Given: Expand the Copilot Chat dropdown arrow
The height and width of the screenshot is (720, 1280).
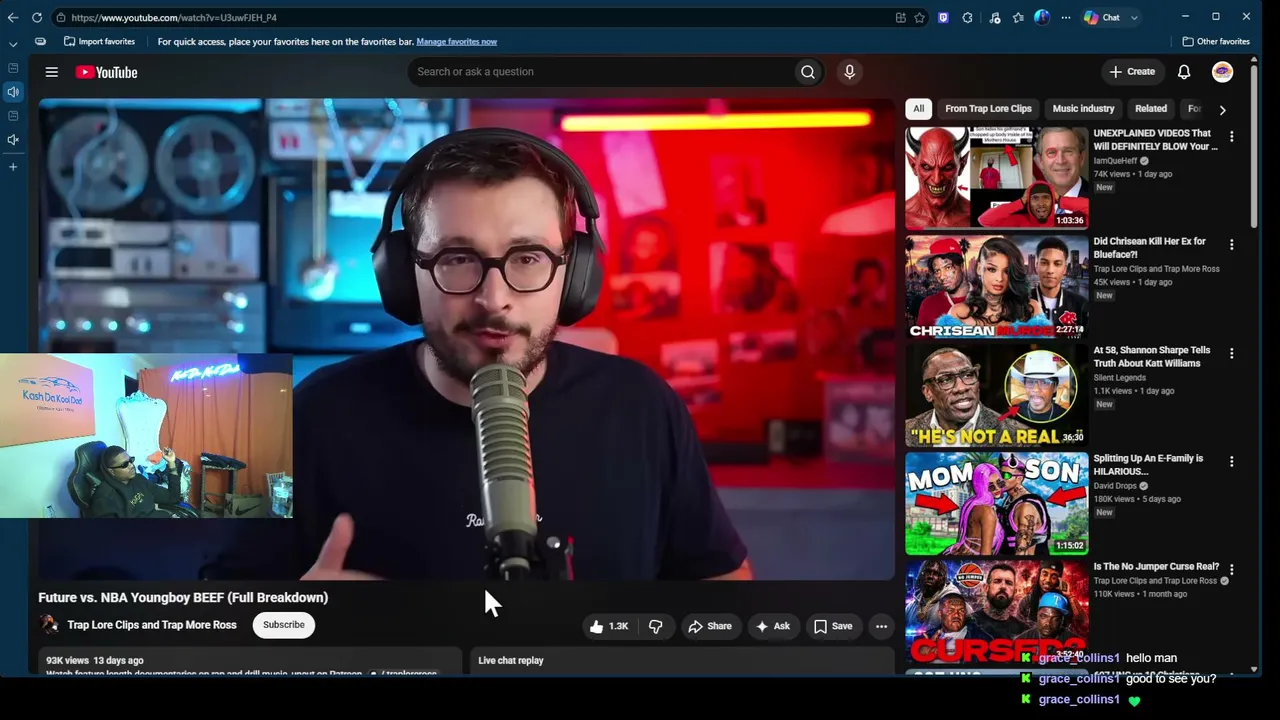Looking at the screenshot, I should point(1134,17).
